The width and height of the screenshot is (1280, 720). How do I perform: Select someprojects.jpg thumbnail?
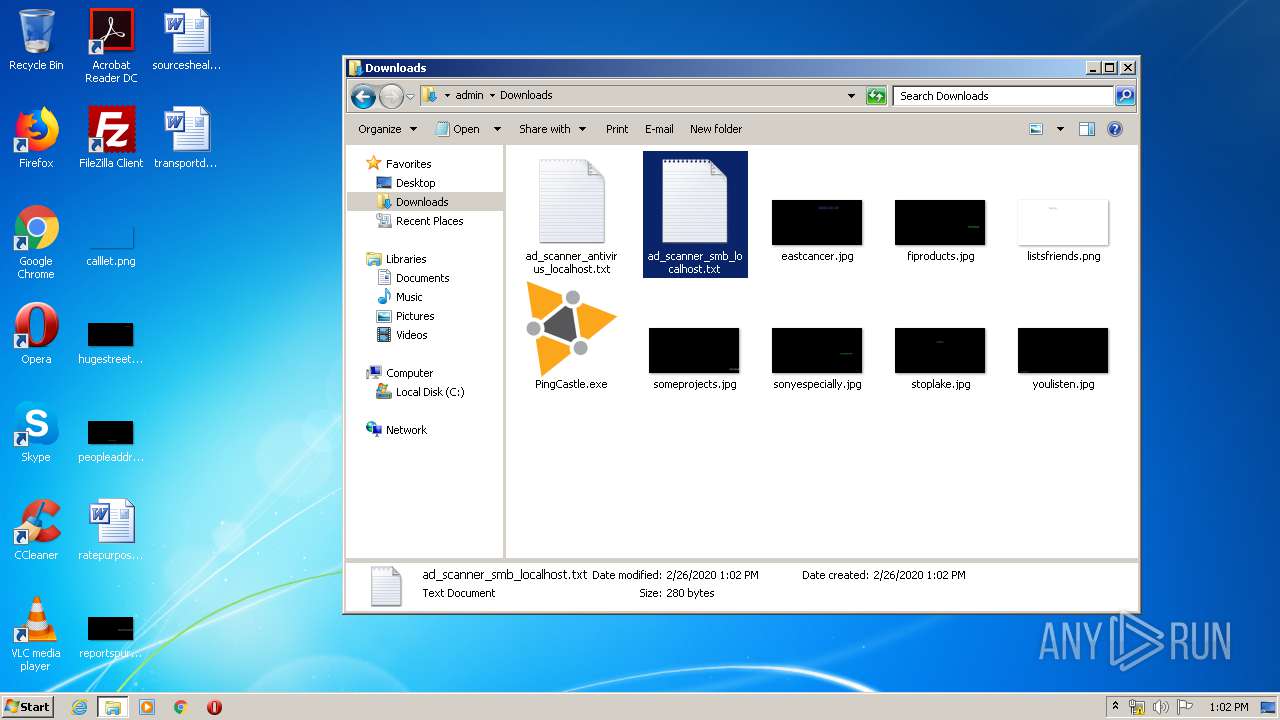[694, 358]
